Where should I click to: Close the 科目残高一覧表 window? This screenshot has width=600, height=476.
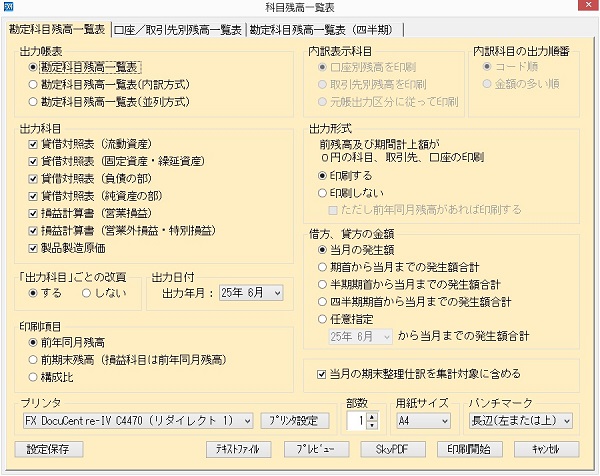(x=588, y=5)
